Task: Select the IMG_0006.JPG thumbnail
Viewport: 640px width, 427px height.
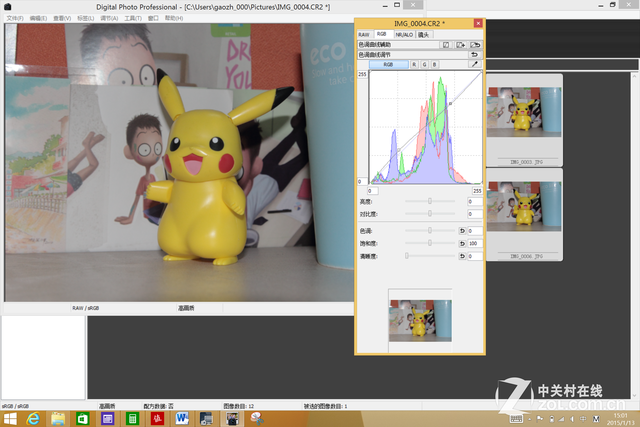Action: click(524, 215)
